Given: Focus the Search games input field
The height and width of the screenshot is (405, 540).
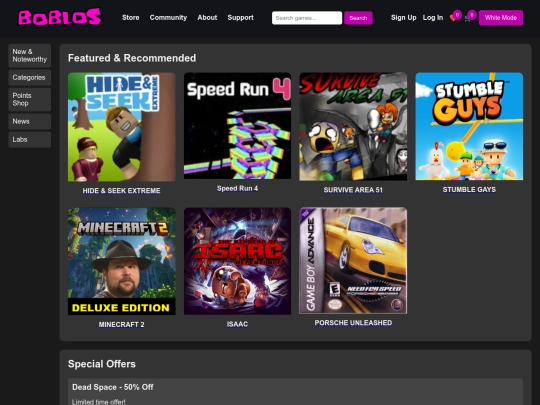Looking at the screenshot, I should tap(307, 18).
